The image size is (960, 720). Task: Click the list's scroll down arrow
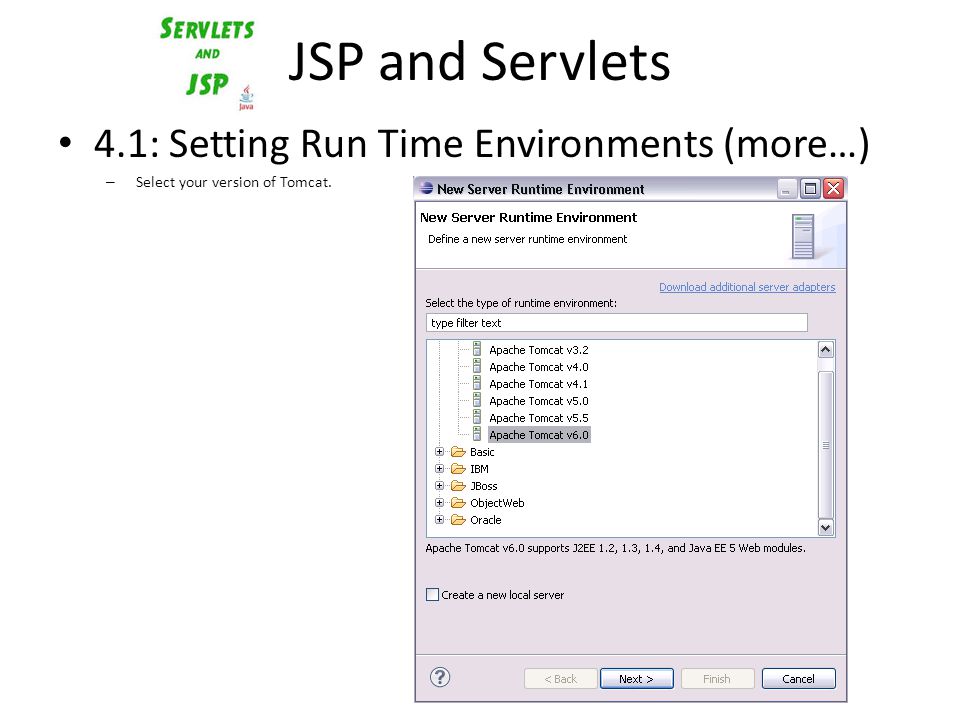point(825,527)
